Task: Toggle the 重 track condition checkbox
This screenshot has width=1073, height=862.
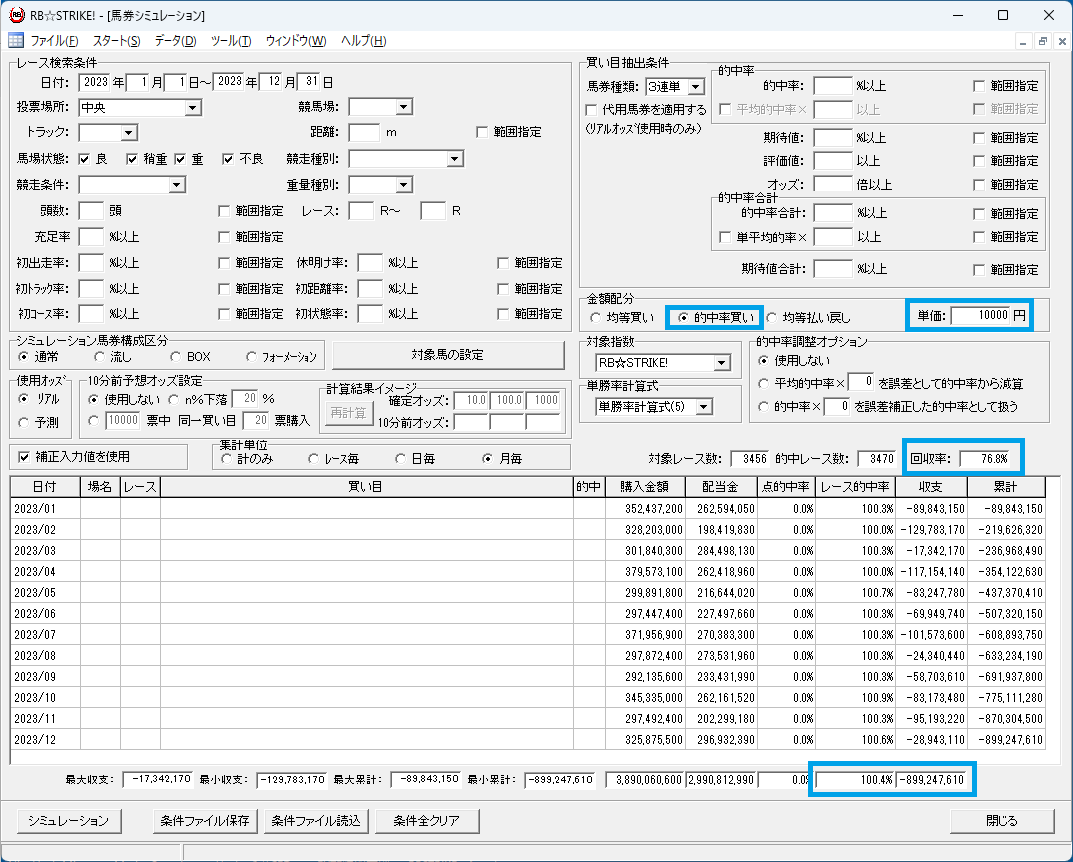Action: 180,159
